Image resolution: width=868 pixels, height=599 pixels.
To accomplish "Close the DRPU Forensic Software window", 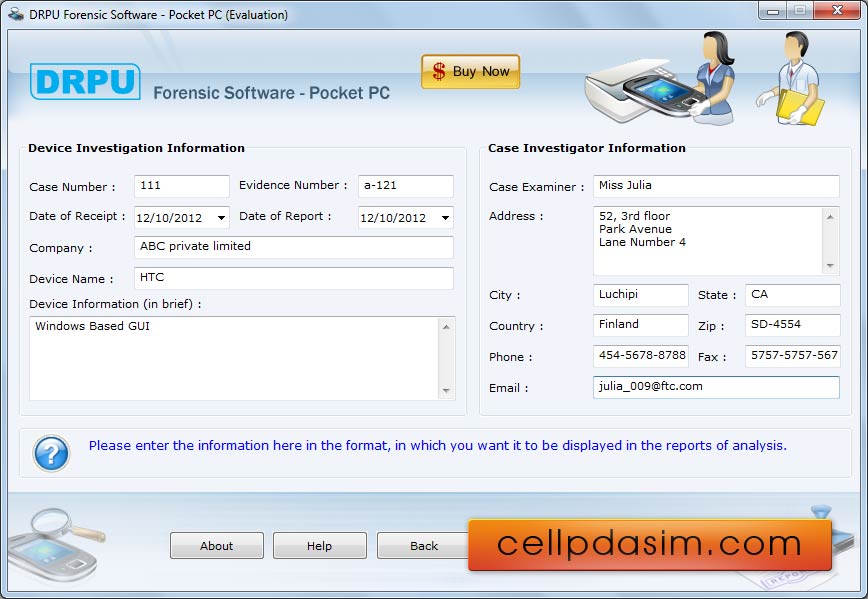I will pyautogui.click(x=838, y=10).
